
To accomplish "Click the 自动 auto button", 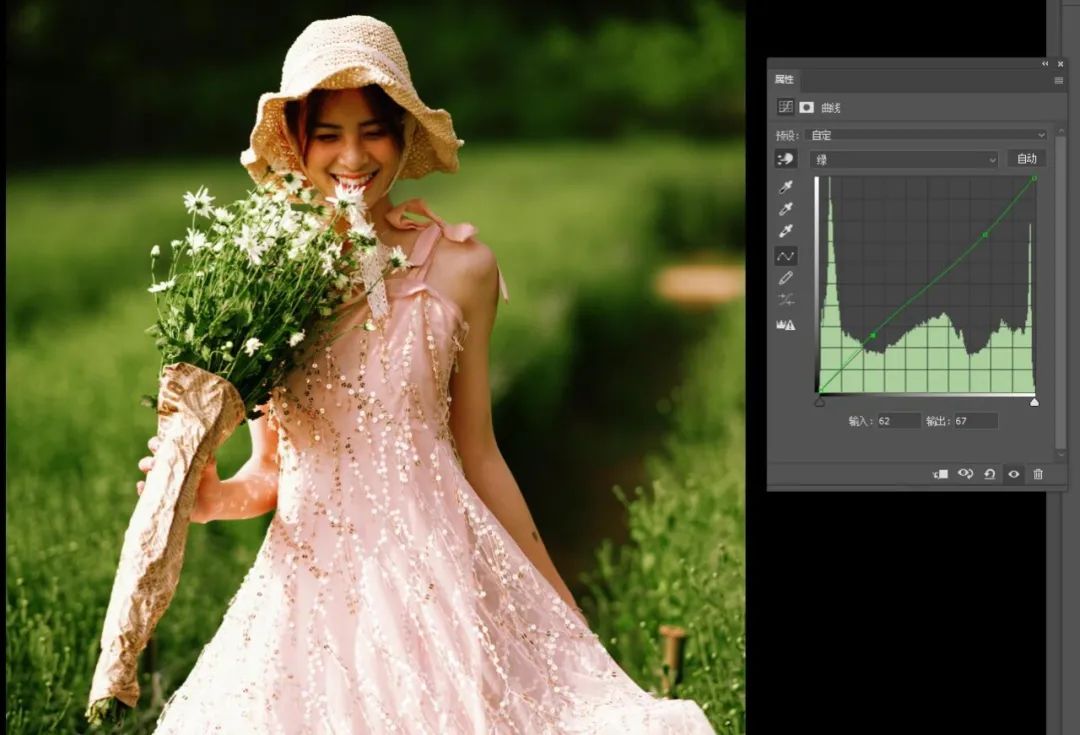I will point(1026,158).
